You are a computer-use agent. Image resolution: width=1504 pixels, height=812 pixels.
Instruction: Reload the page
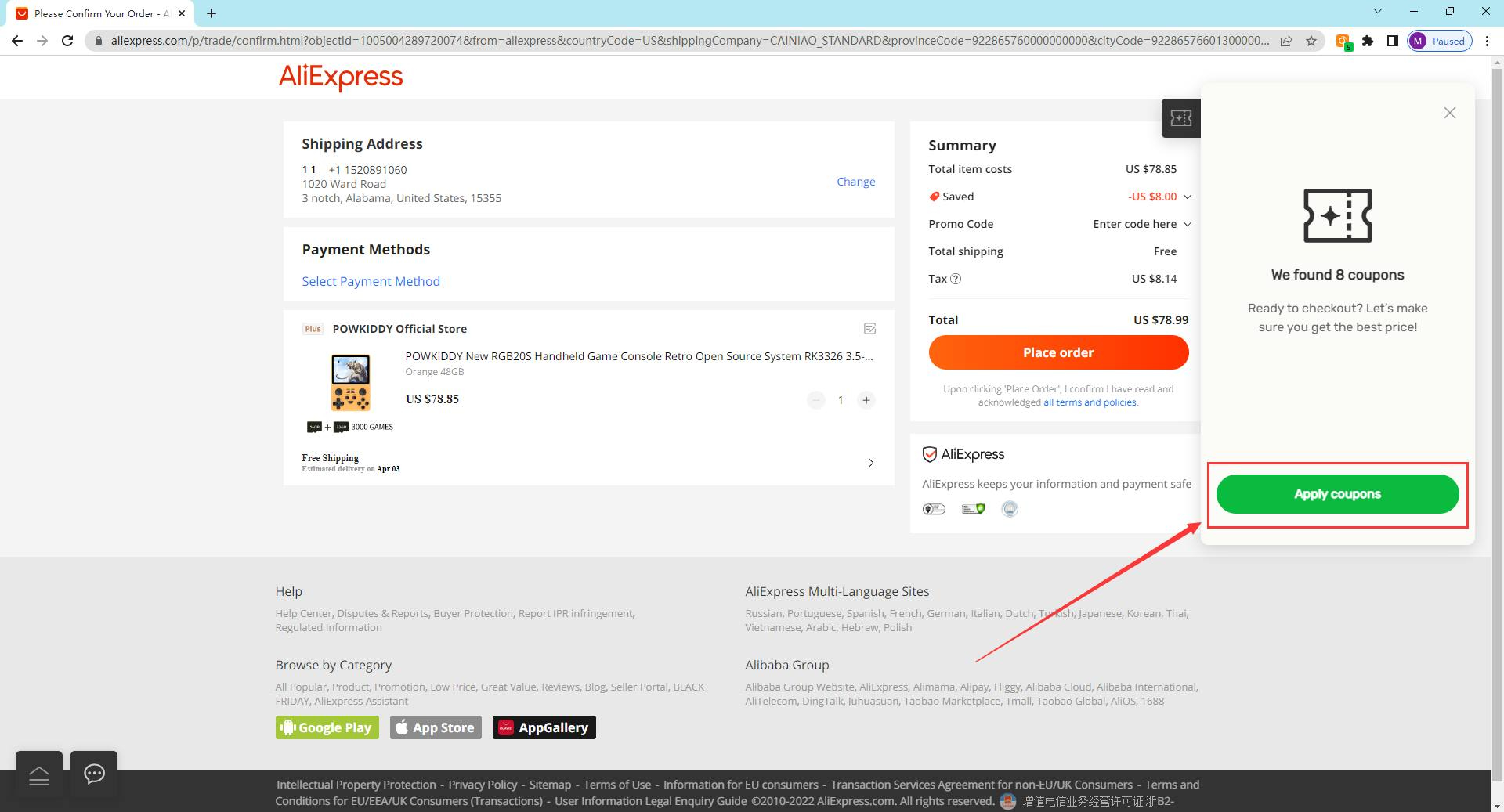67,41
